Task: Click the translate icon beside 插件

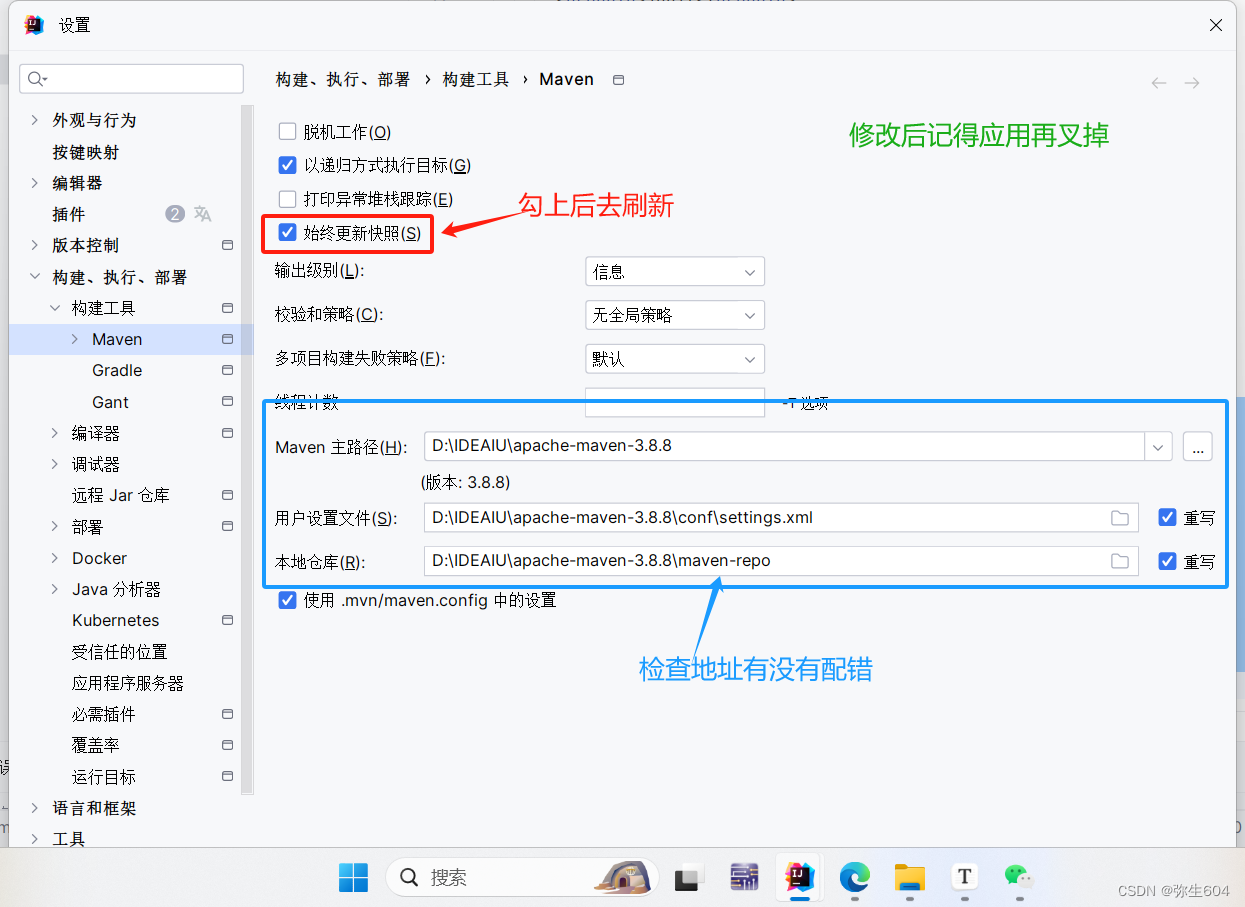Action: point(203,214)
